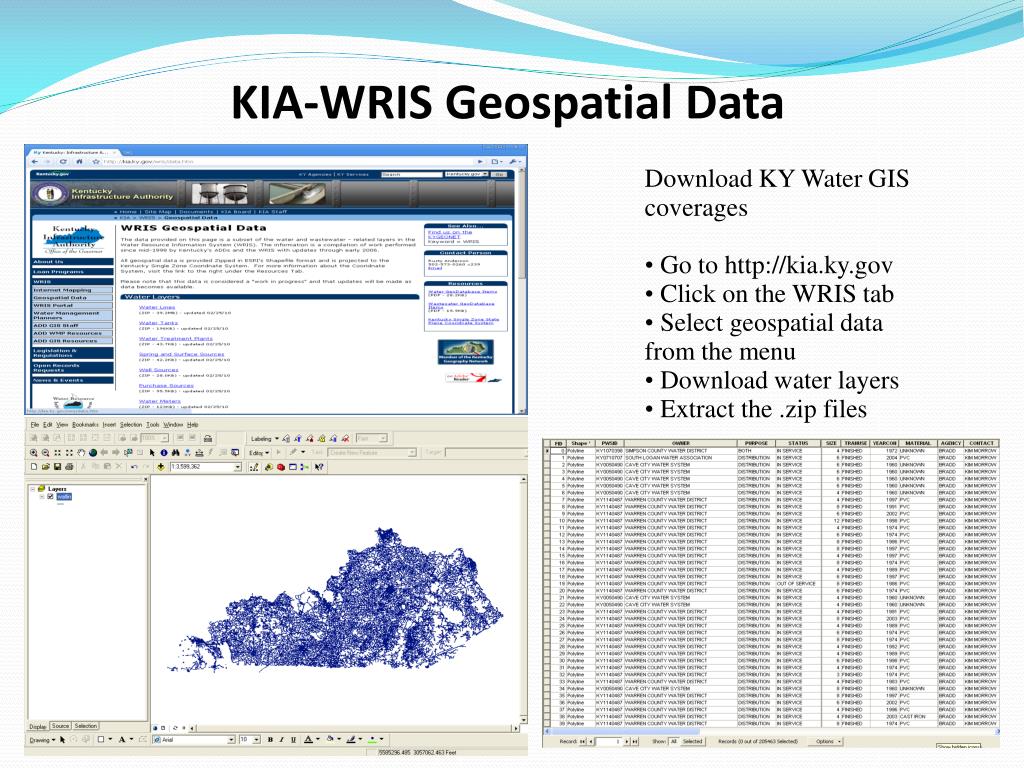Open the Tools menu
The image size is (1024, 768).
(152, 424)
